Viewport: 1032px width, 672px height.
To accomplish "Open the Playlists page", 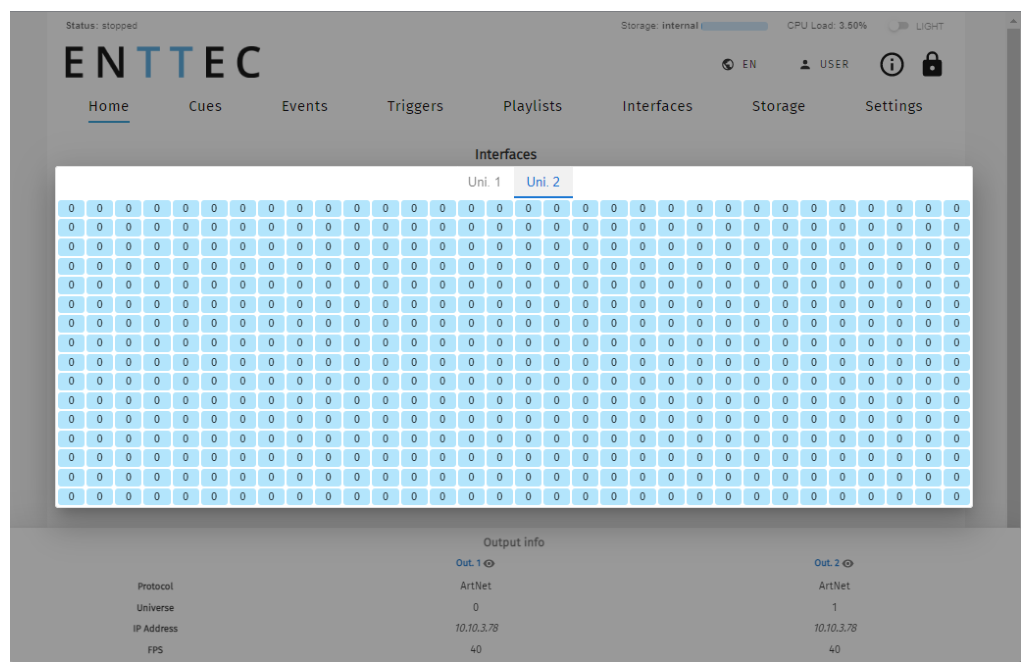I will point(532,106).
